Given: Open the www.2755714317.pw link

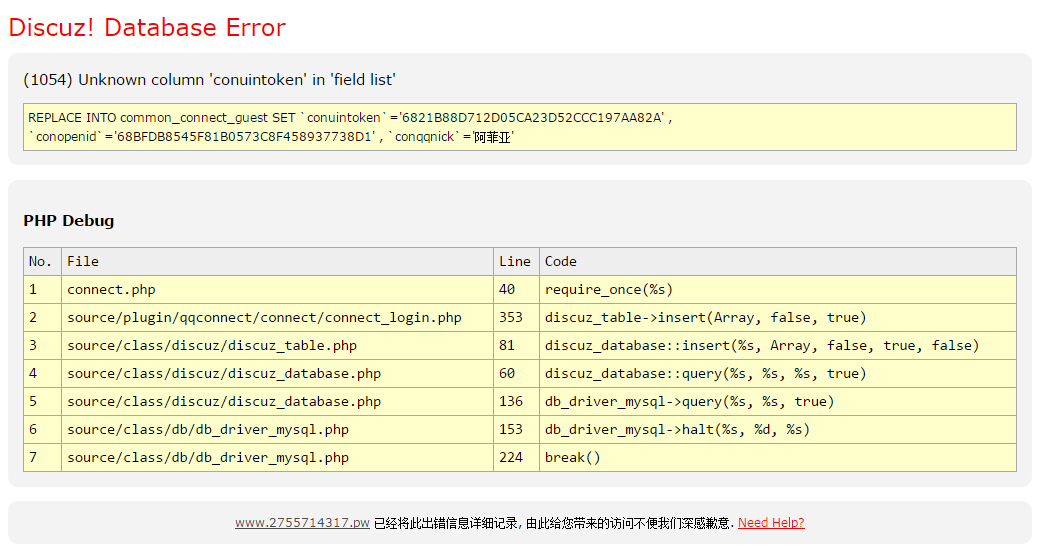Looking at the screenshot, I should 302,522.
